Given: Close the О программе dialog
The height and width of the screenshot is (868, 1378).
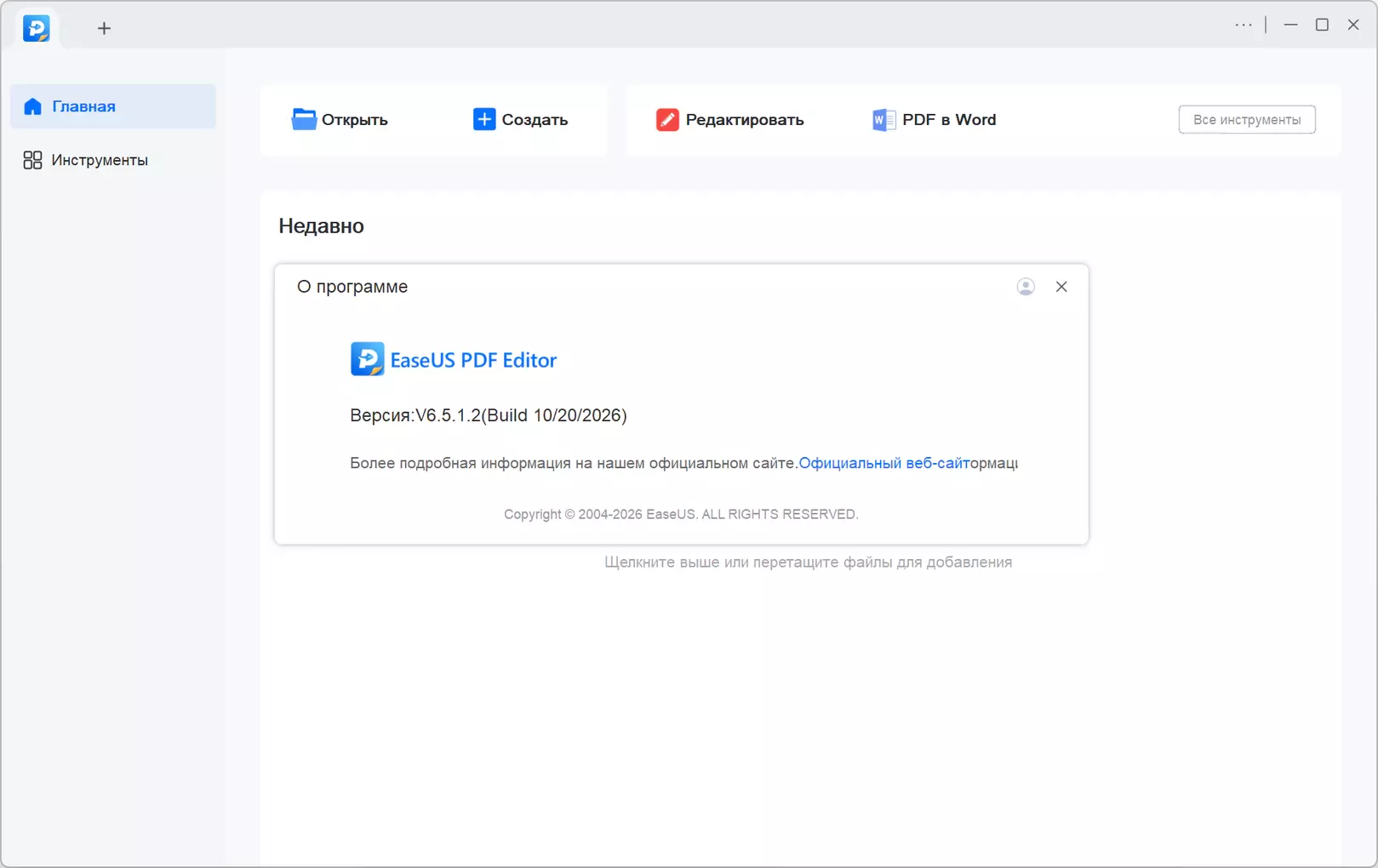Looking at the screenshot, I should pyautogui.click(x=1061, y=287).
